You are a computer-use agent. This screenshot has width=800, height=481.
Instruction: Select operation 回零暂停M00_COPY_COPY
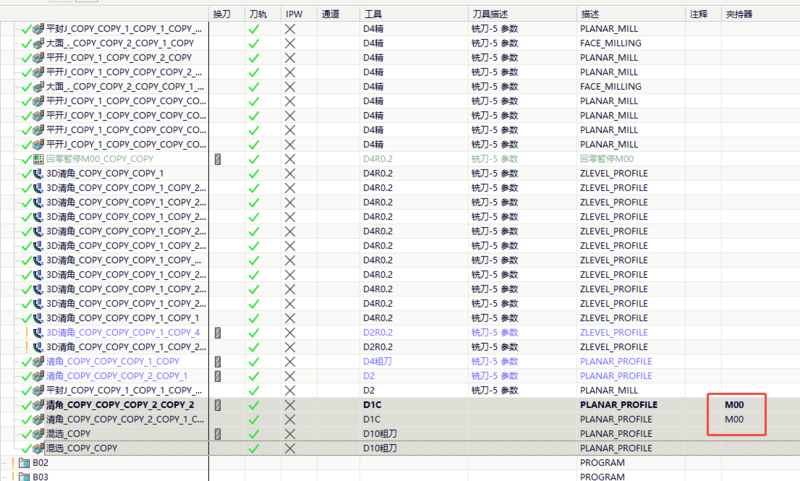(x=99, y=159)
